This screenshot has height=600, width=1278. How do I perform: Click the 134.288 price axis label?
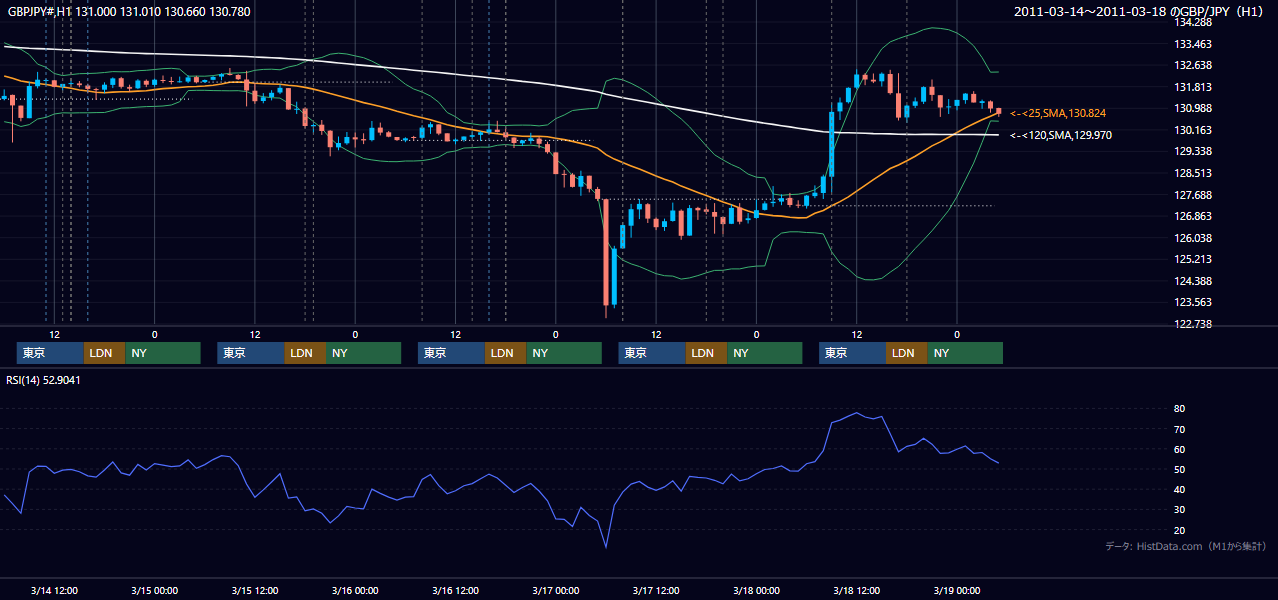[x=1191, y=22]
